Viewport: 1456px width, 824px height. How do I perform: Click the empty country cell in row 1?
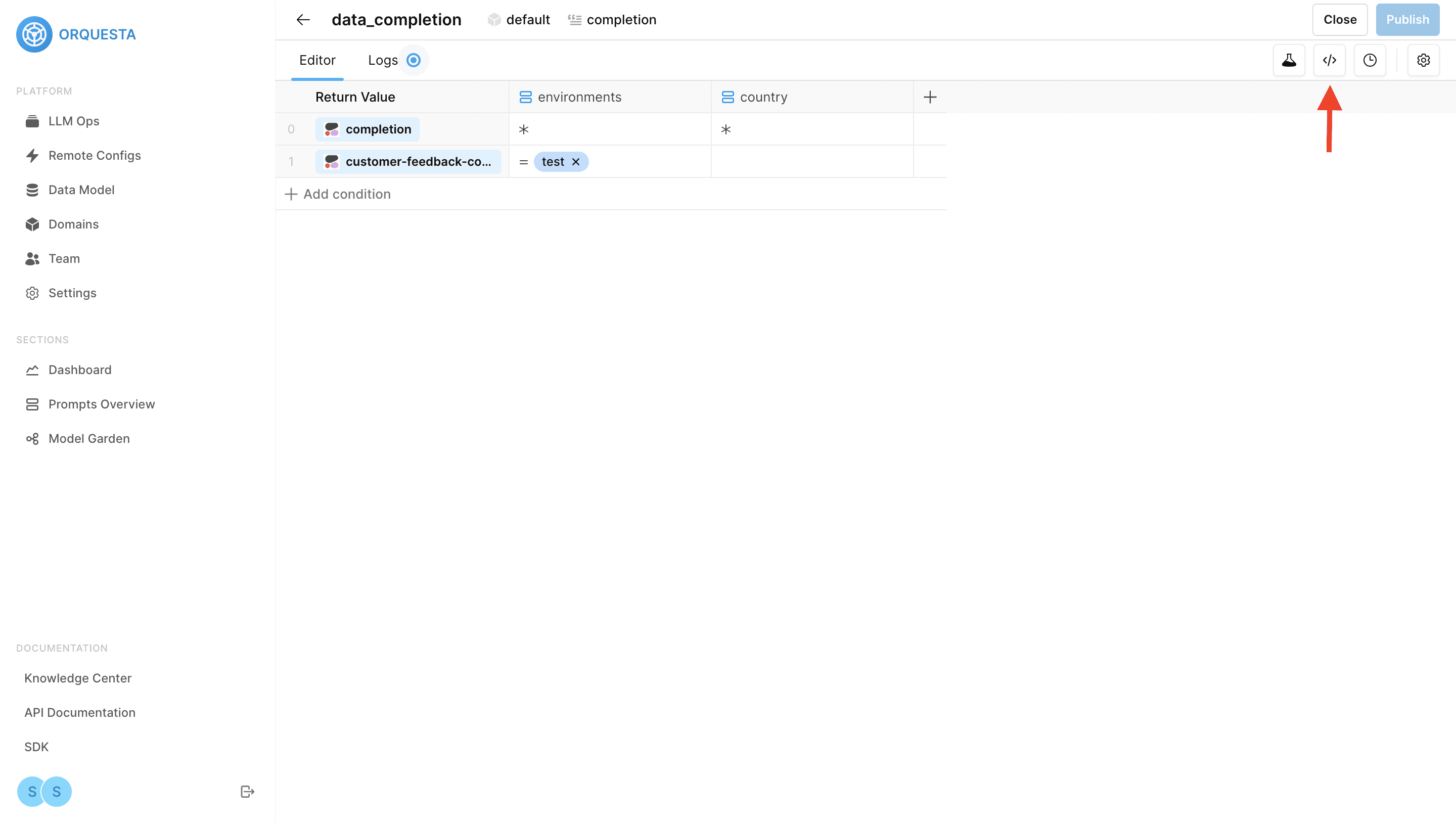(x=811, y=162)
